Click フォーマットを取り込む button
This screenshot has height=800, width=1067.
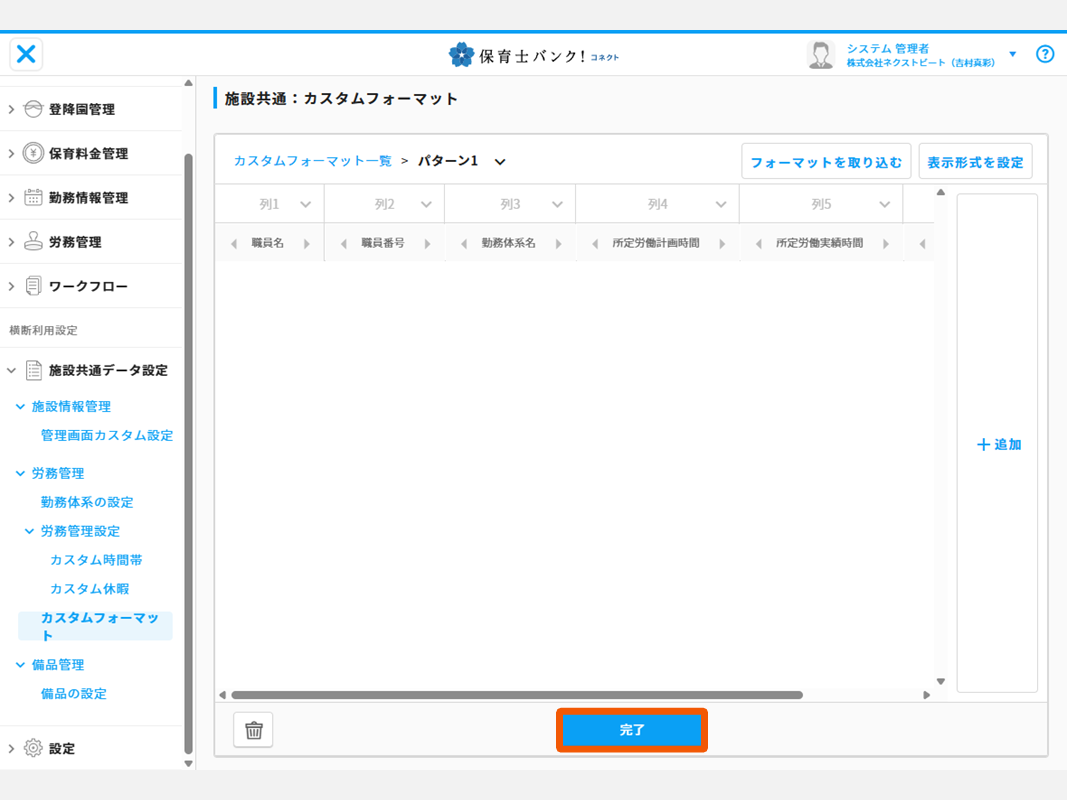pos(825,162)
